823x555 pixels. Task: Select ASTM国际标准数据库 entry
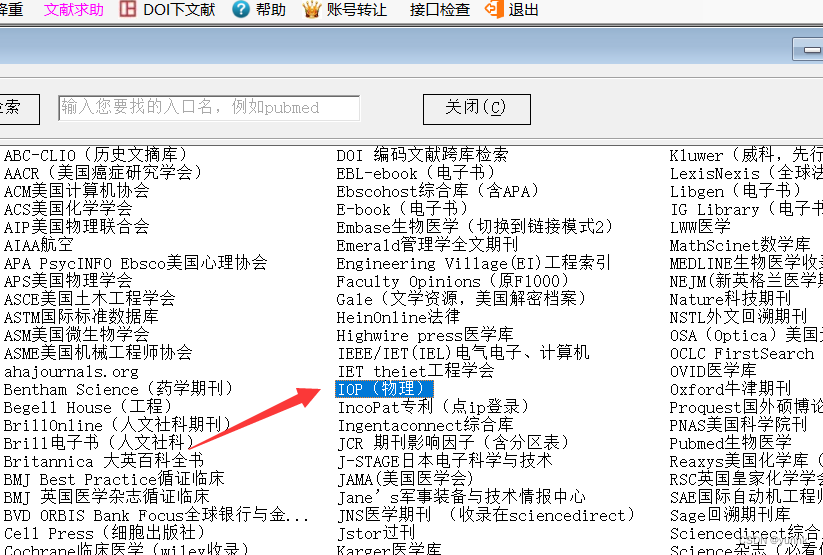pos(81,317)
